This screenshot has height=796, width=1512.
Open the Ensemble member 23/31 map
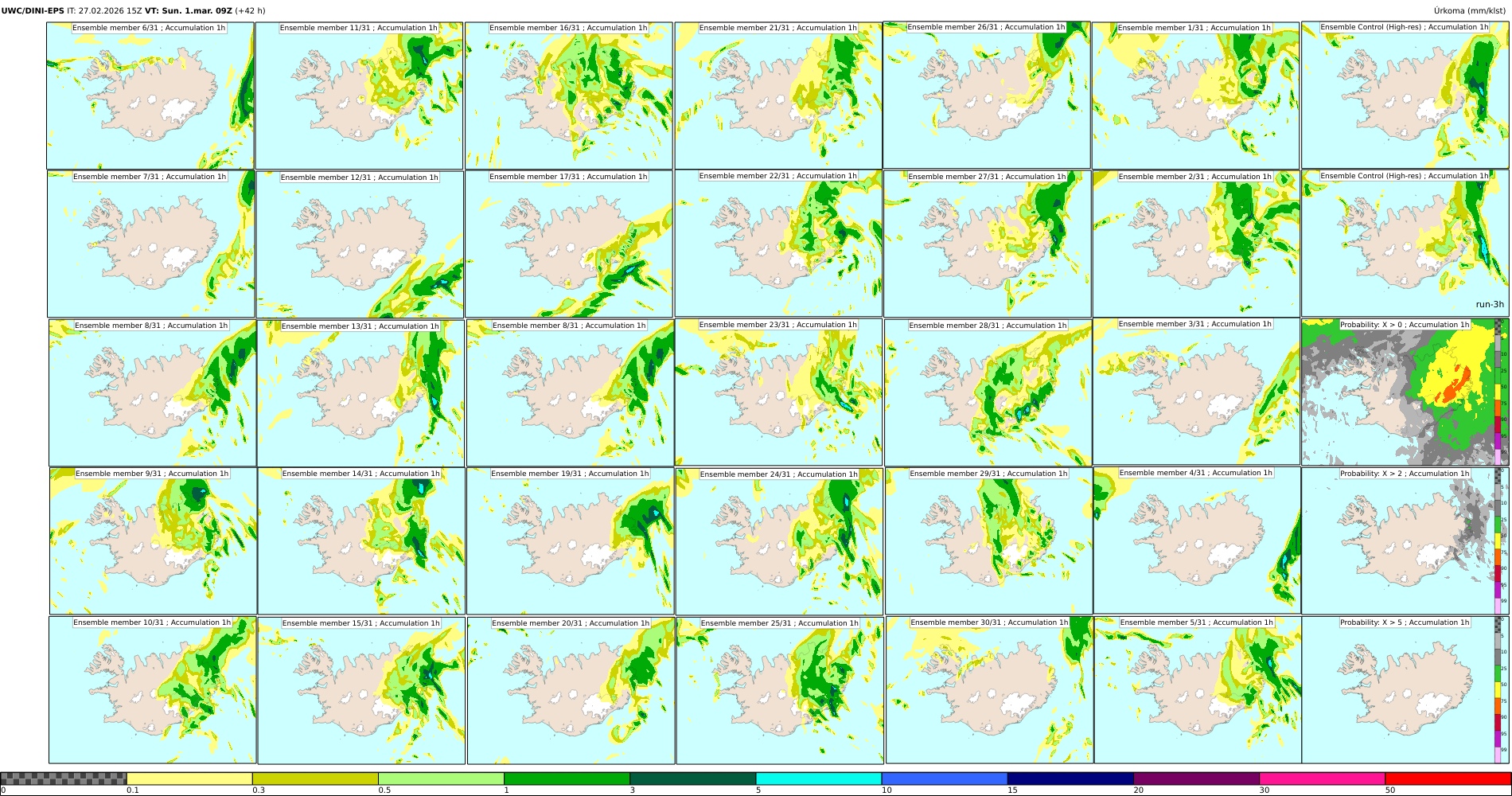(779, 392)
